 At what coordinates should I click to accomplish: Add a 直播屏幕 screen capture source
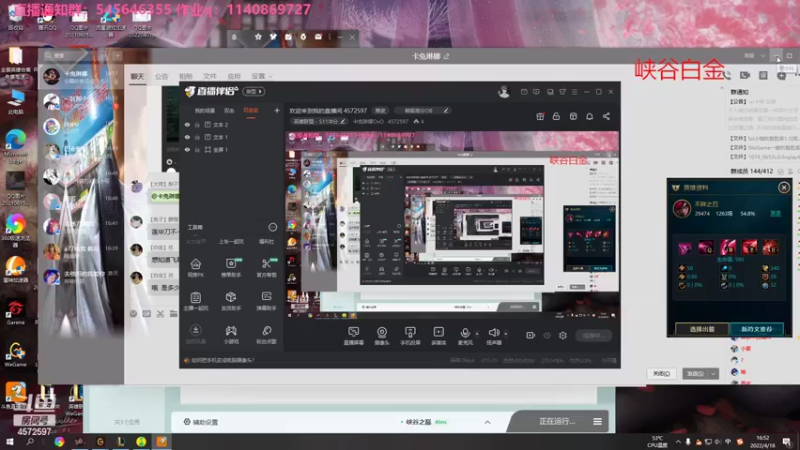tap(354, 336)
